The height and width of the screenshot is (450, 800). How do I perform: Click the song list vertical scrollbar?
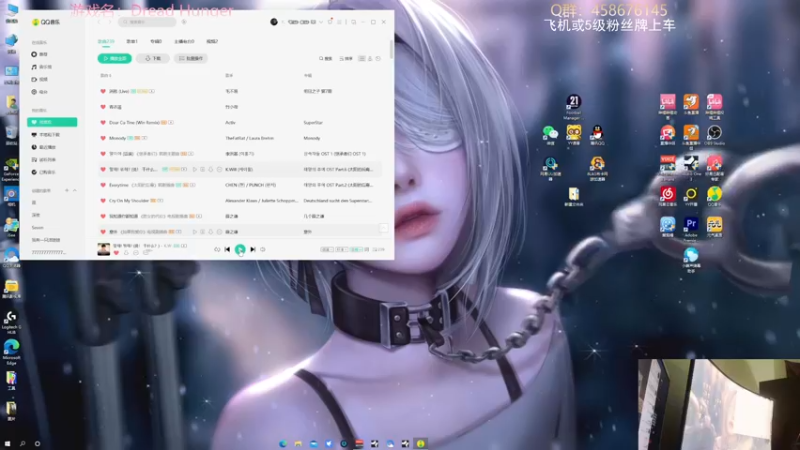(391, 49)
